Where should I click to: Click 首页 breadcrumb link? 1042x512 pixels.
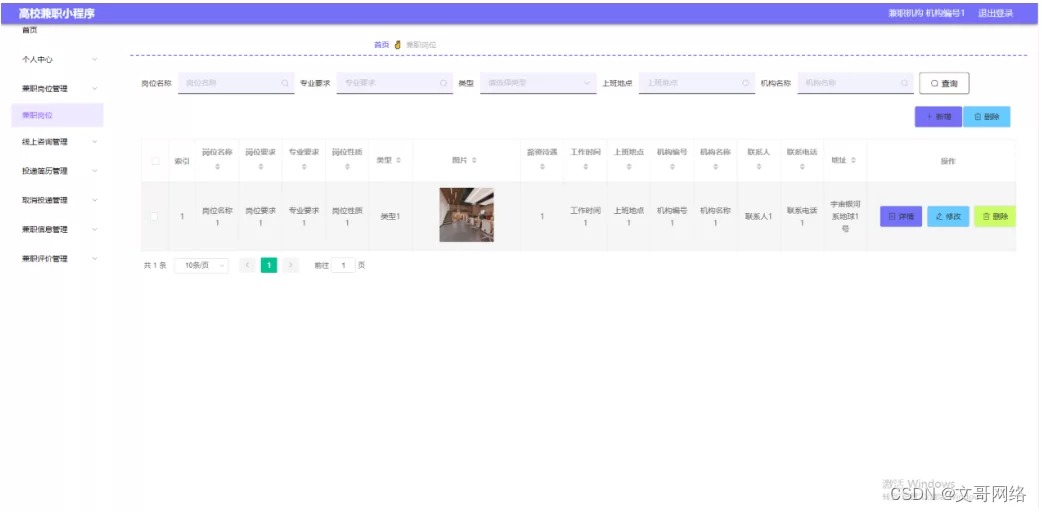pos(381,45)
